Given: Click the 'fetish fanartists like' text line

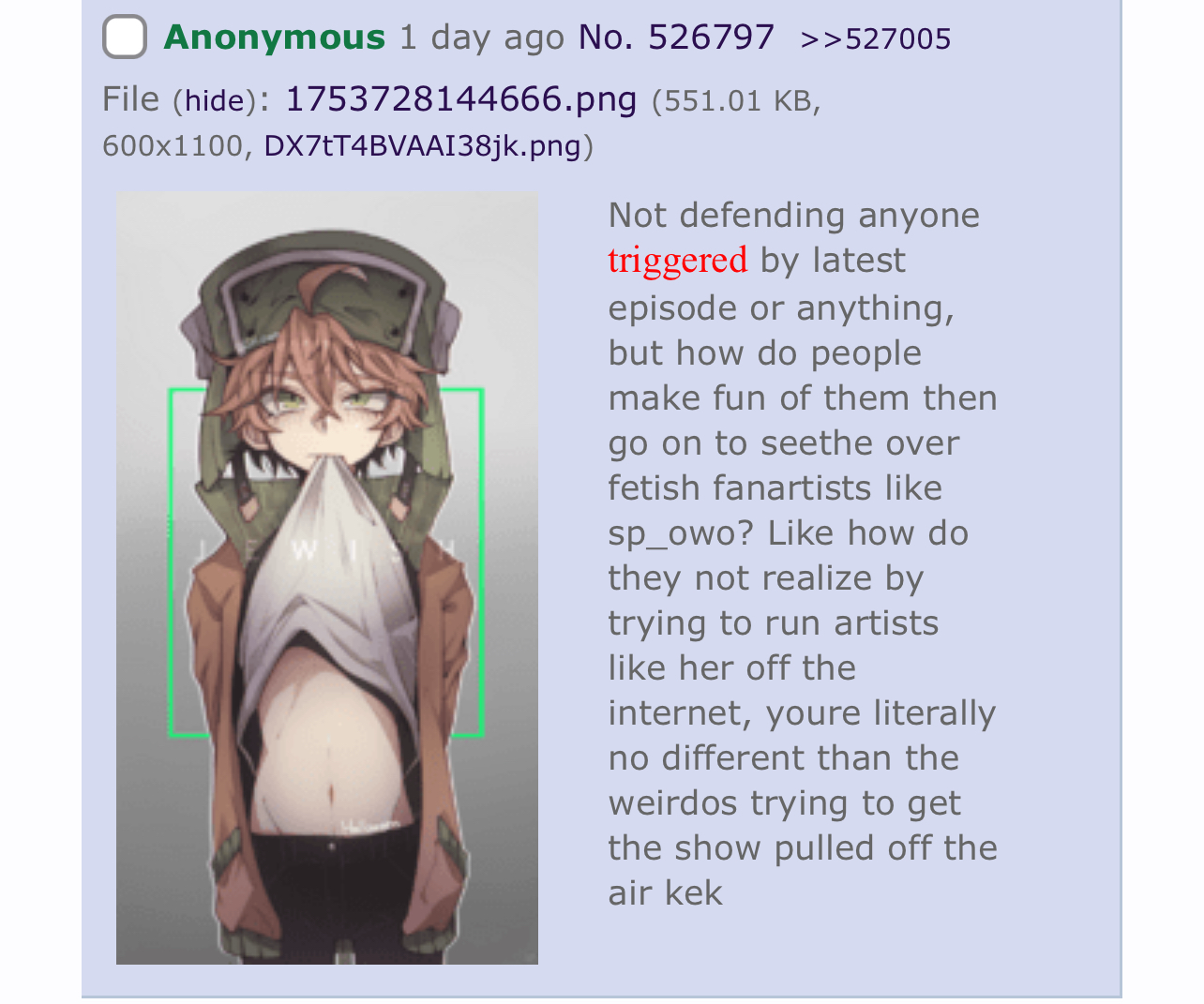Looking at the screenshot, I should (x=775, y=488).
